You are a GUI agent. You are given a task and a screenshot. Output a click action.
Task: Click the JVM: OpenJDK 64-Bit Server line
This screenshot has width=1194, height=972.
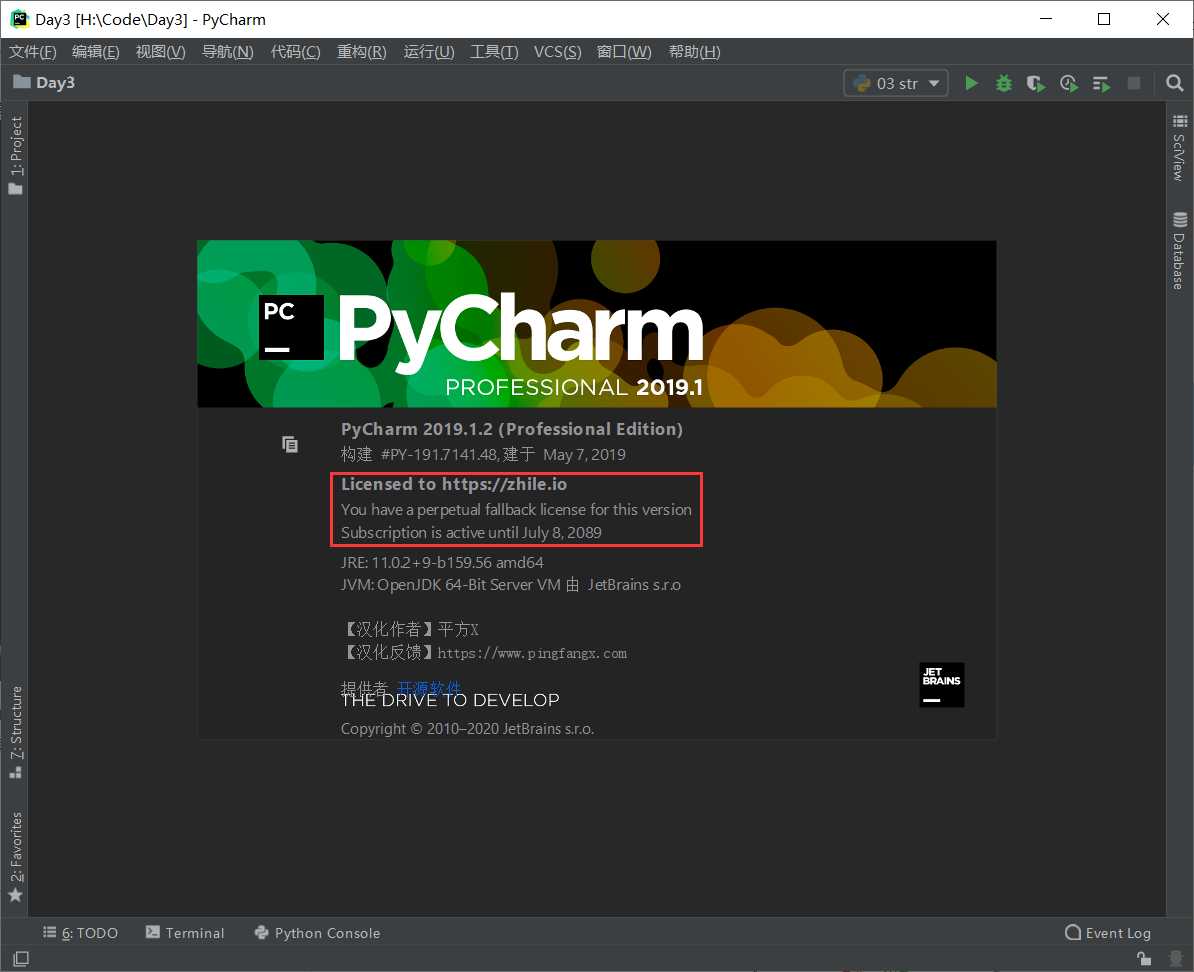511,585
